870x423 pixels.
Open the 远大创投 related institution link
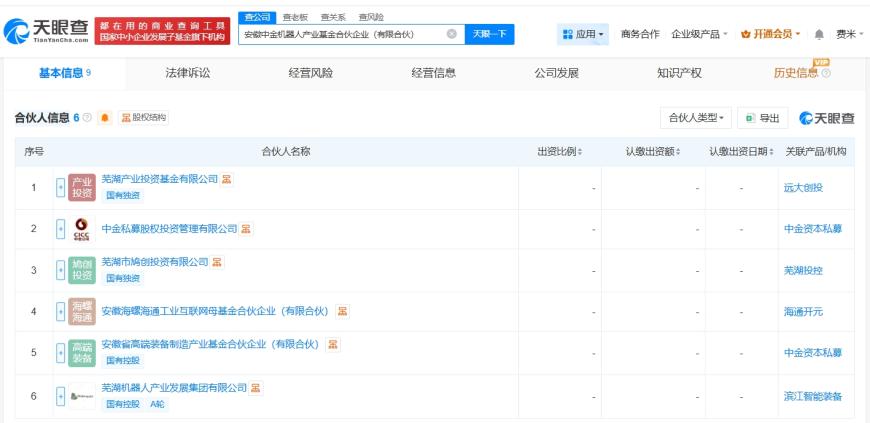(x=803, y=188)
